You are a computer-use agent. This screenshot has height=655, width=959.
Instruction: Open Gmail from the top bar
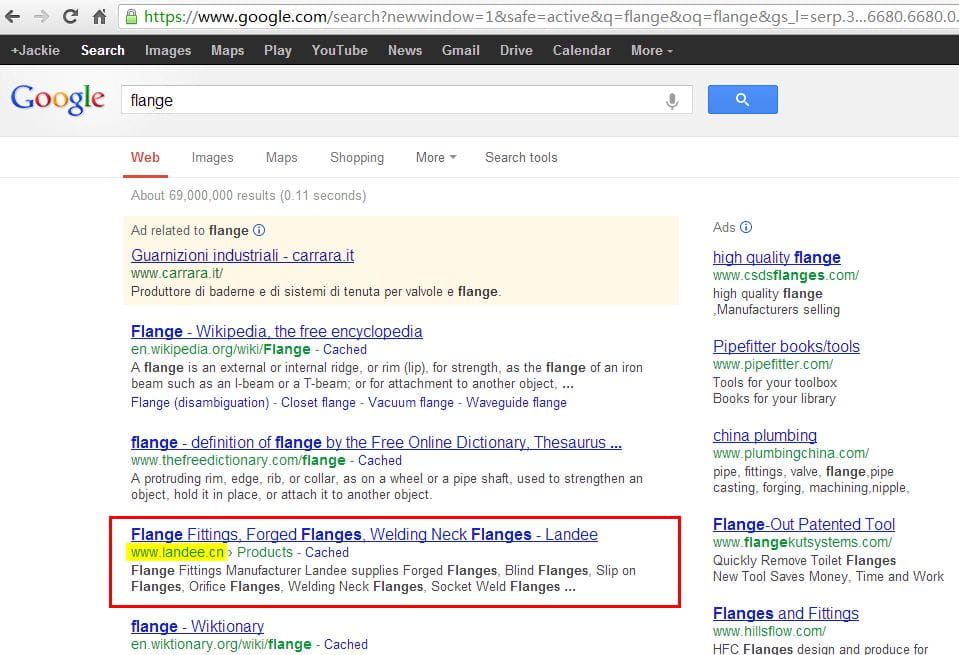click(x=461, y=50)
